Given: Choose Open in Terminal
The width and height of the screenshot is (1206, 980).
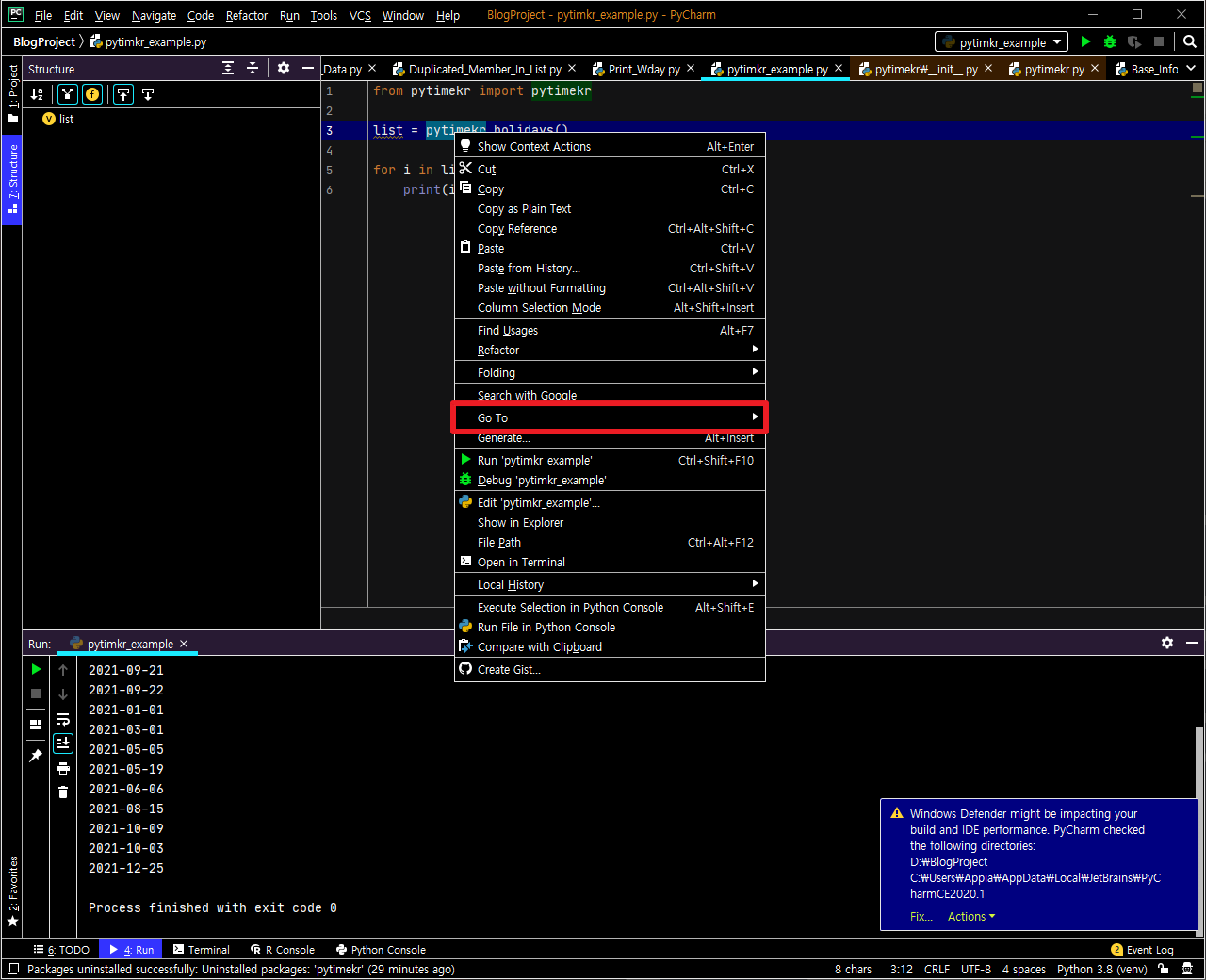Looking at the screenshot, I should [610, 562].
